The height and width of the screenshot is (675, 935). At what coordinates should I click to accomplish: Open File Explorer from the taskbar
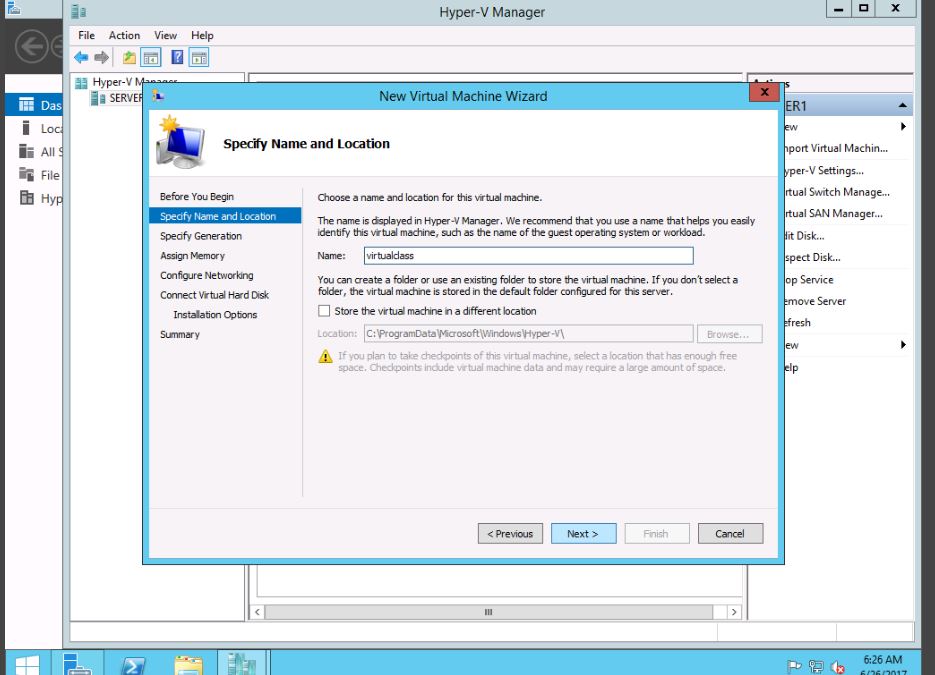click(188, 665)
